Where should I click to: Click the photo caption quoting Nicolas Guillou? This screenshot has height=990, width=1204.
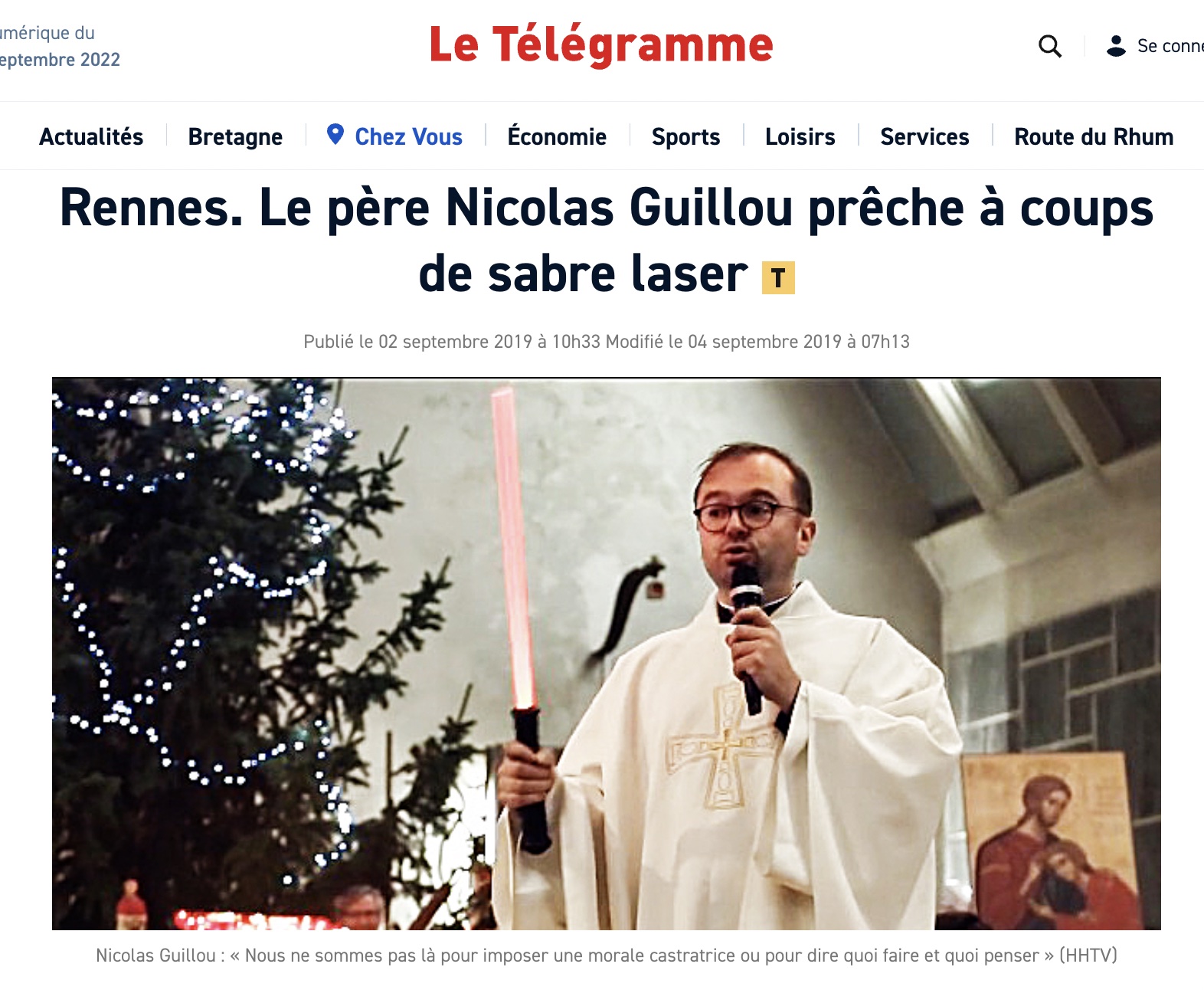coord(606,956)
